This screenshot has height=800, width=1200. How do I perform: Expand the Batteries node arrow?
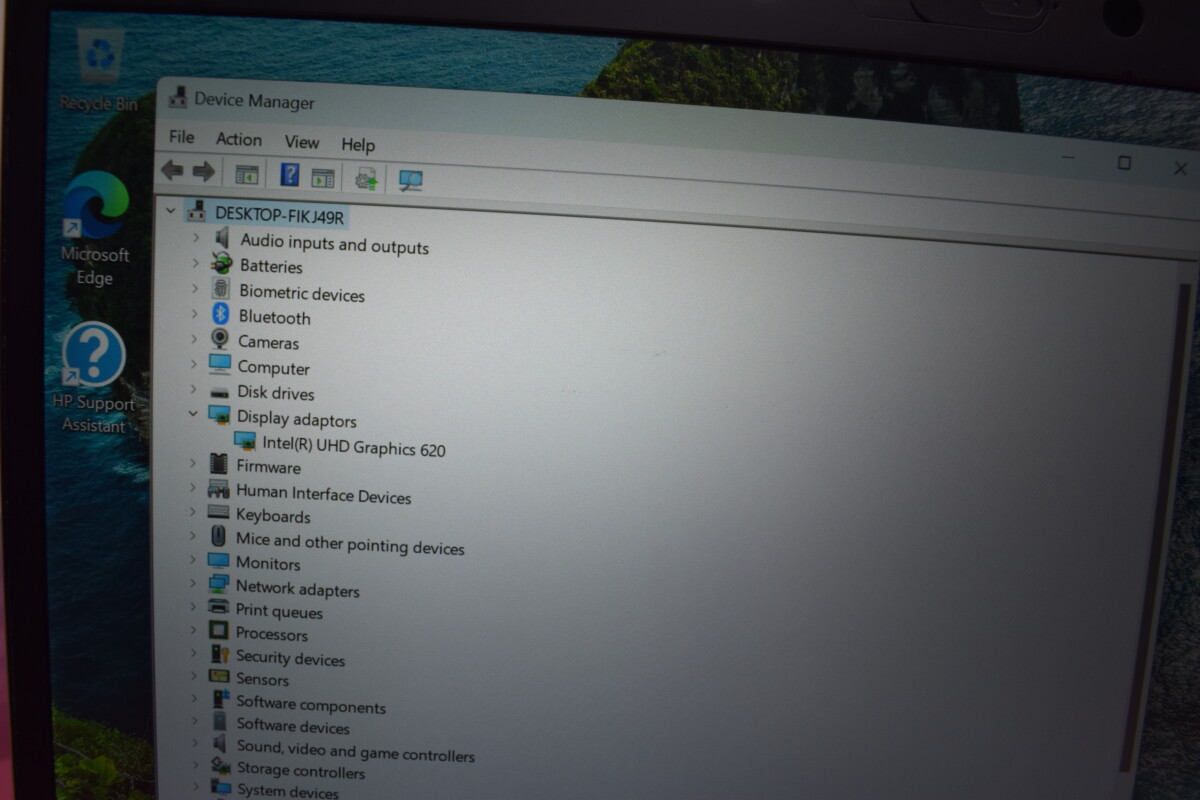point(195,263)
